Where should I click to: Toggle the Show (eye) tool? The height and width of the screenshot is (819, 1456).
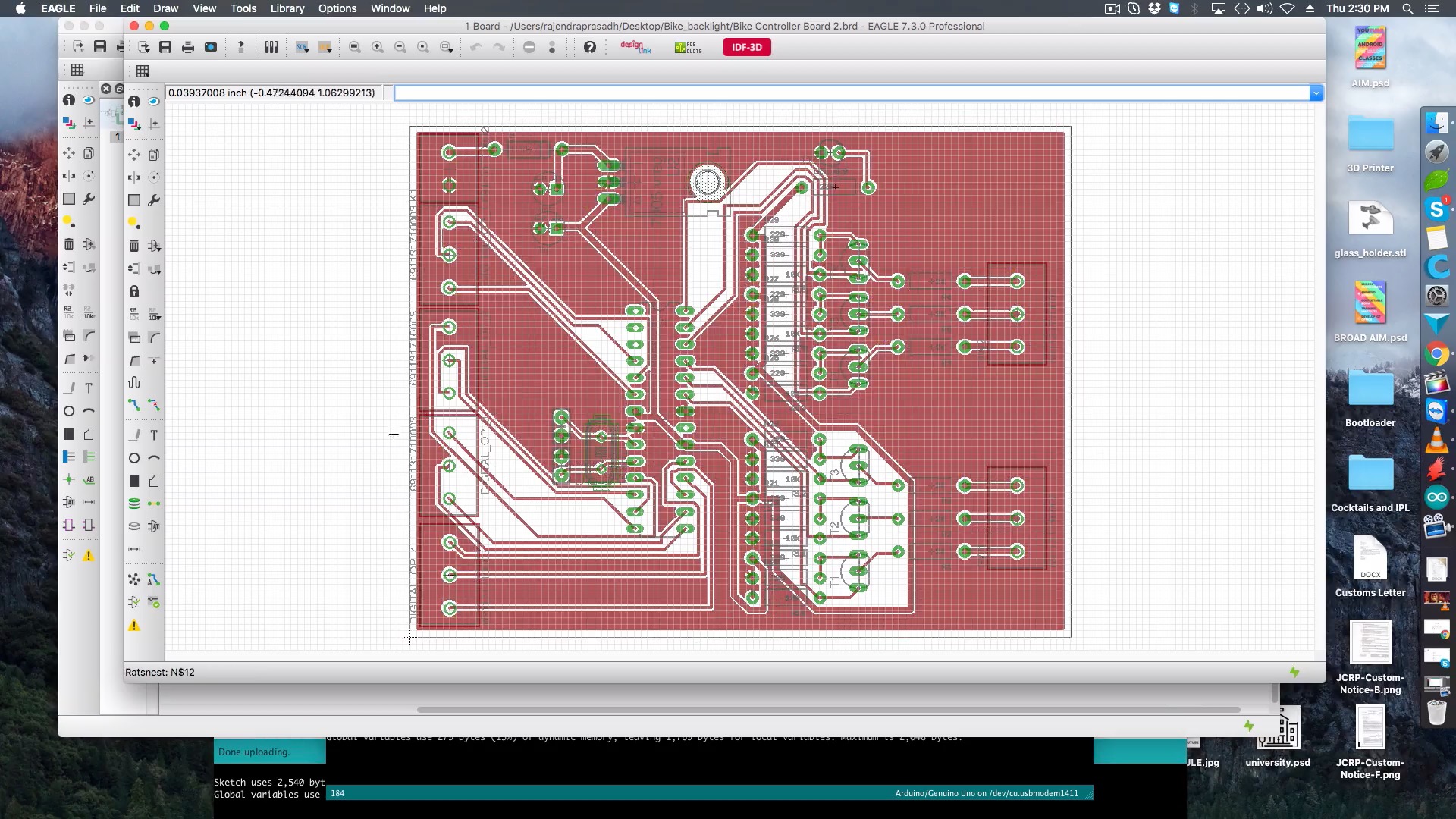coord(155,101)
